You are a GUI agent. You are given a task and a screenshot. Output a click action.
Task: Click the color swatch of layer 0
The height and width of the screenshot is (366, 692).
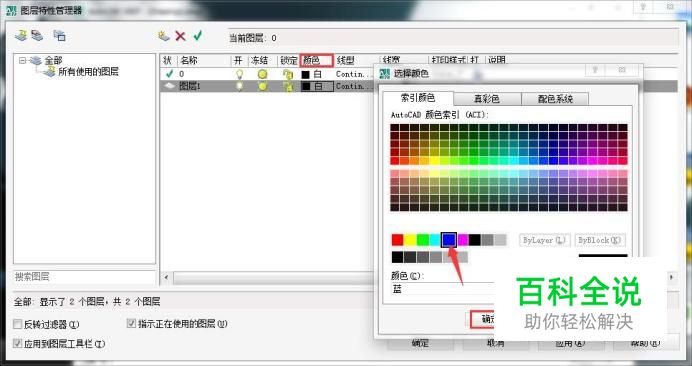click(x=305, y=74)
